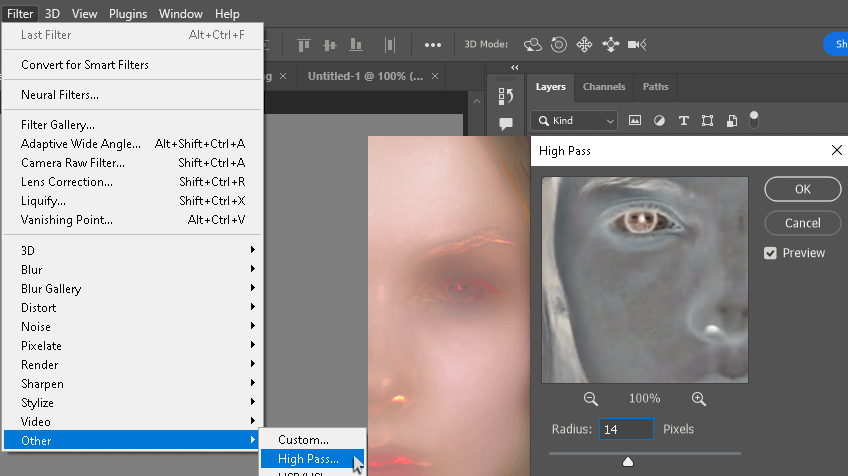Click Cancel in High Pass dialog
Screen dimensions: 848x476
[x=803, y=223]
